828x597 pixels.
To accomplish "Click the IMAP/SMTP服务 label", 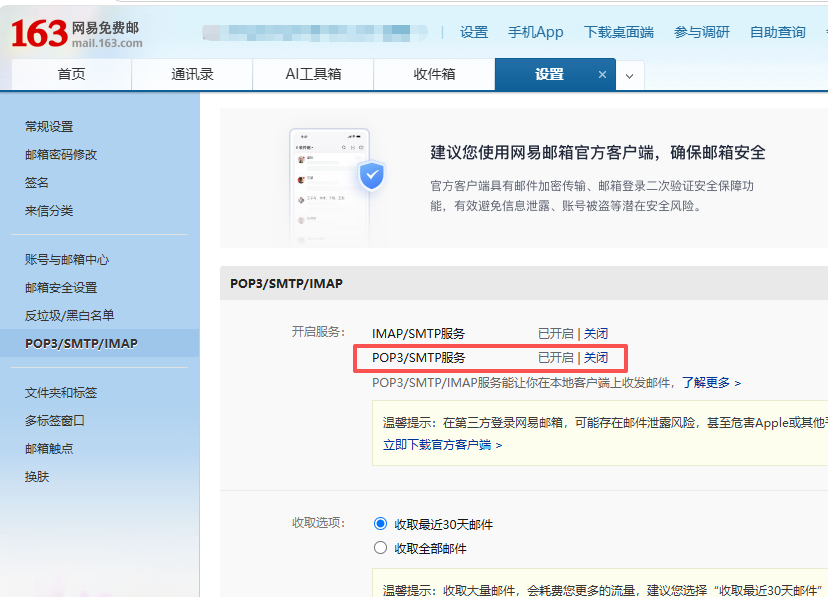I will tap(418, 334).
